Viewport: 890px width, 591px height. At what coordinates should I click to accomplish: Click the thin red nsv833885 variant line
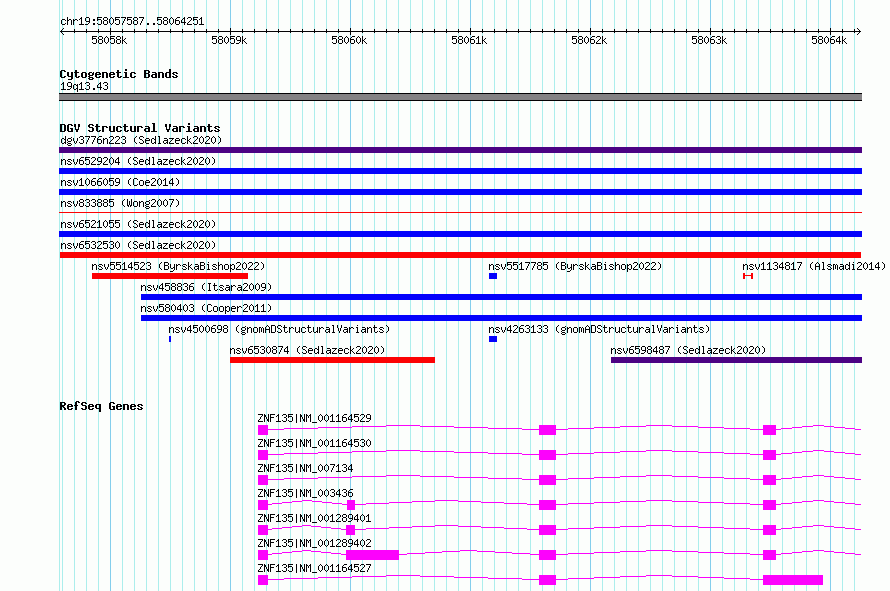click(x=460, y=213)
